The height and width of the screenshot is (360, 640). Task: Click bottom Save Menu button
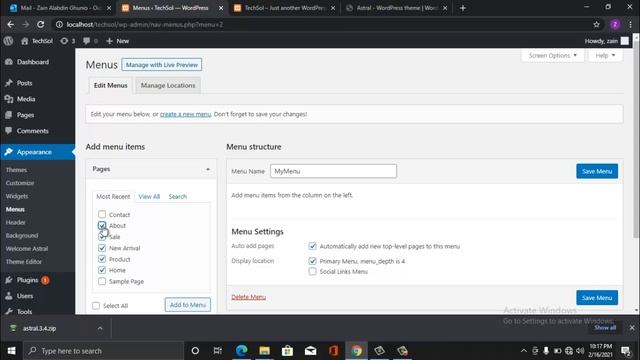597,298
